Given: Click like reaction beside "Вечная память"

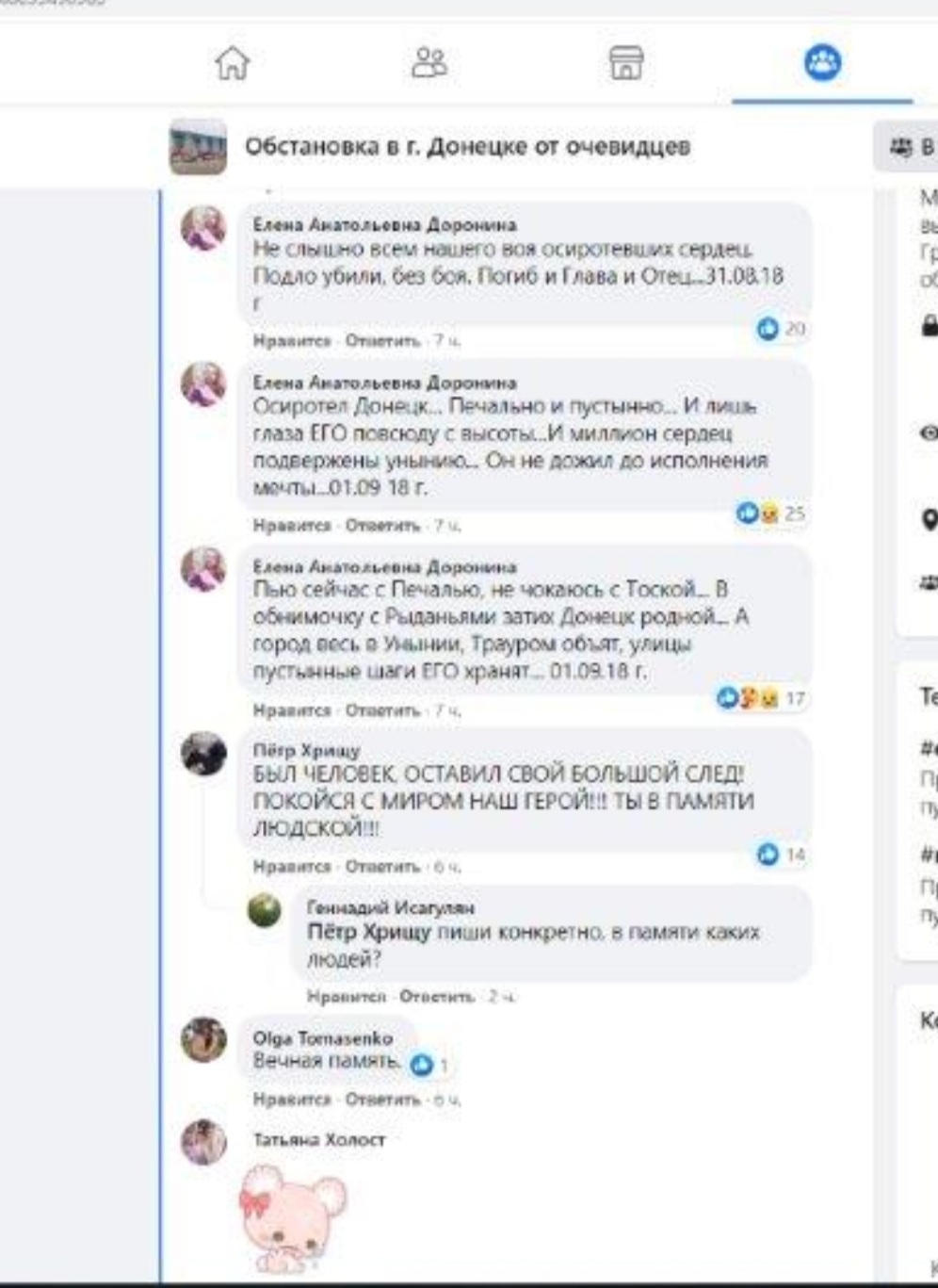Looking at the screenshot, I should point(422,1065).
